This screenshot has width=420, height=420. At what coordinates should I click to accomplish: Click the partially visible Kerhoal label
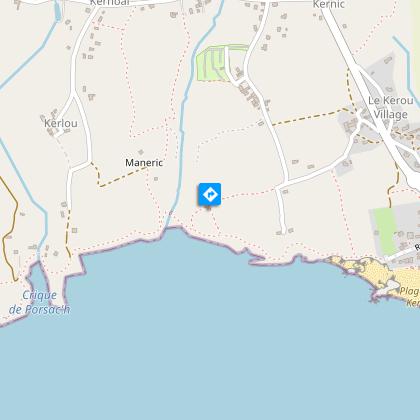(110, 3)
